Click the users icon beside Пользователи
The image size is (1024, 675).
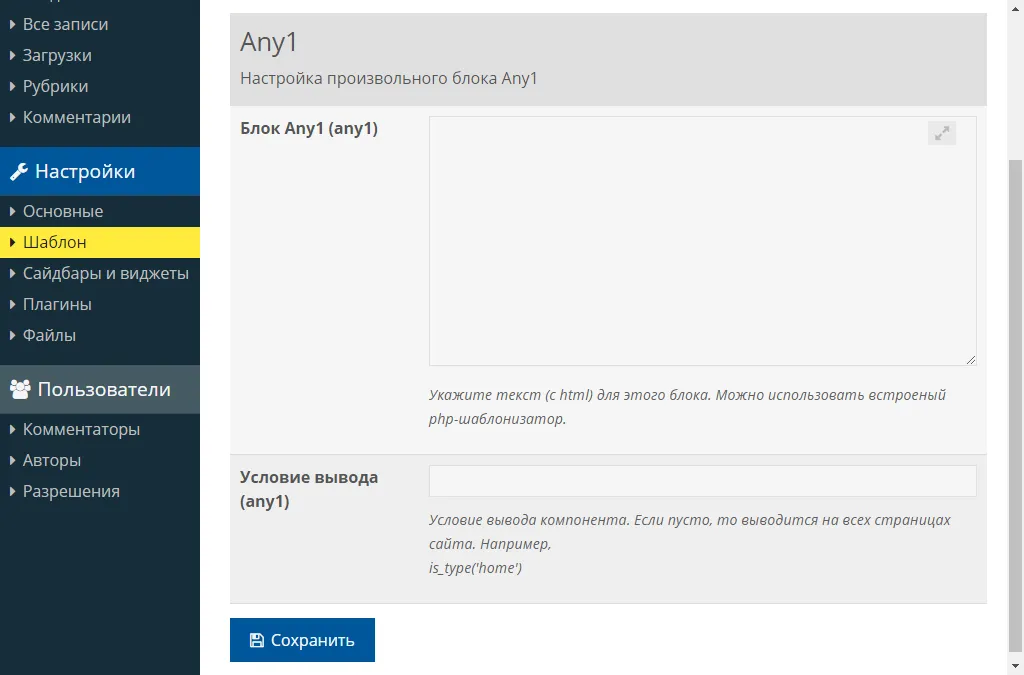(19, 390)
